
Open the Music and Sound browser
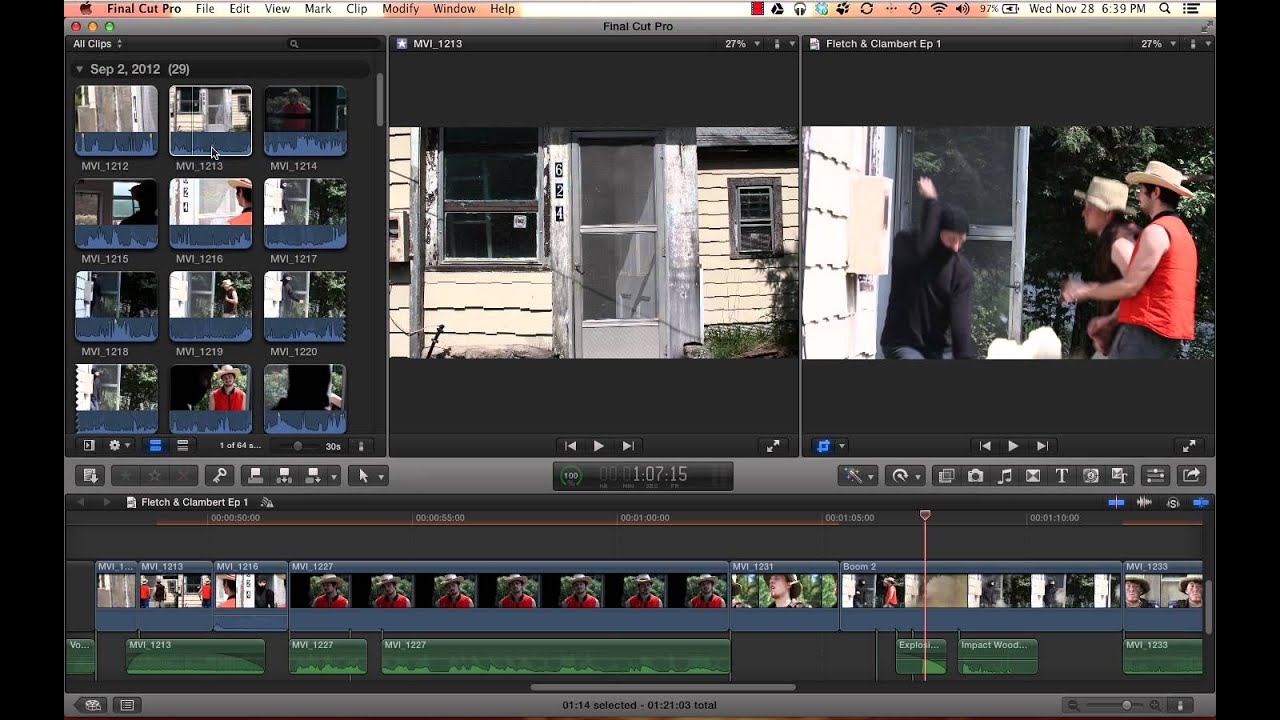(x=1005, y=476)
